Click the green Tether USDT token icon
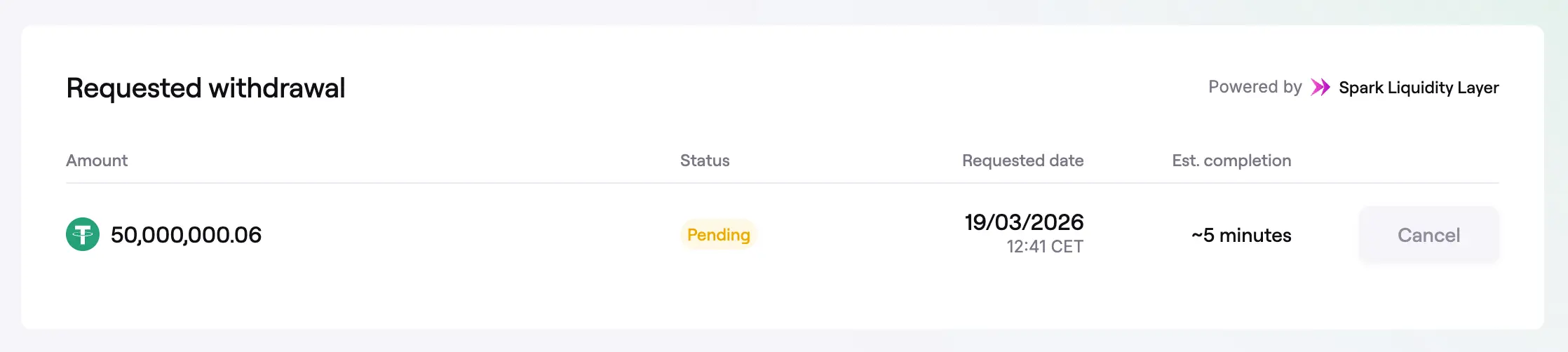Viewport: 1568px width, 352px height. [83, 234]
